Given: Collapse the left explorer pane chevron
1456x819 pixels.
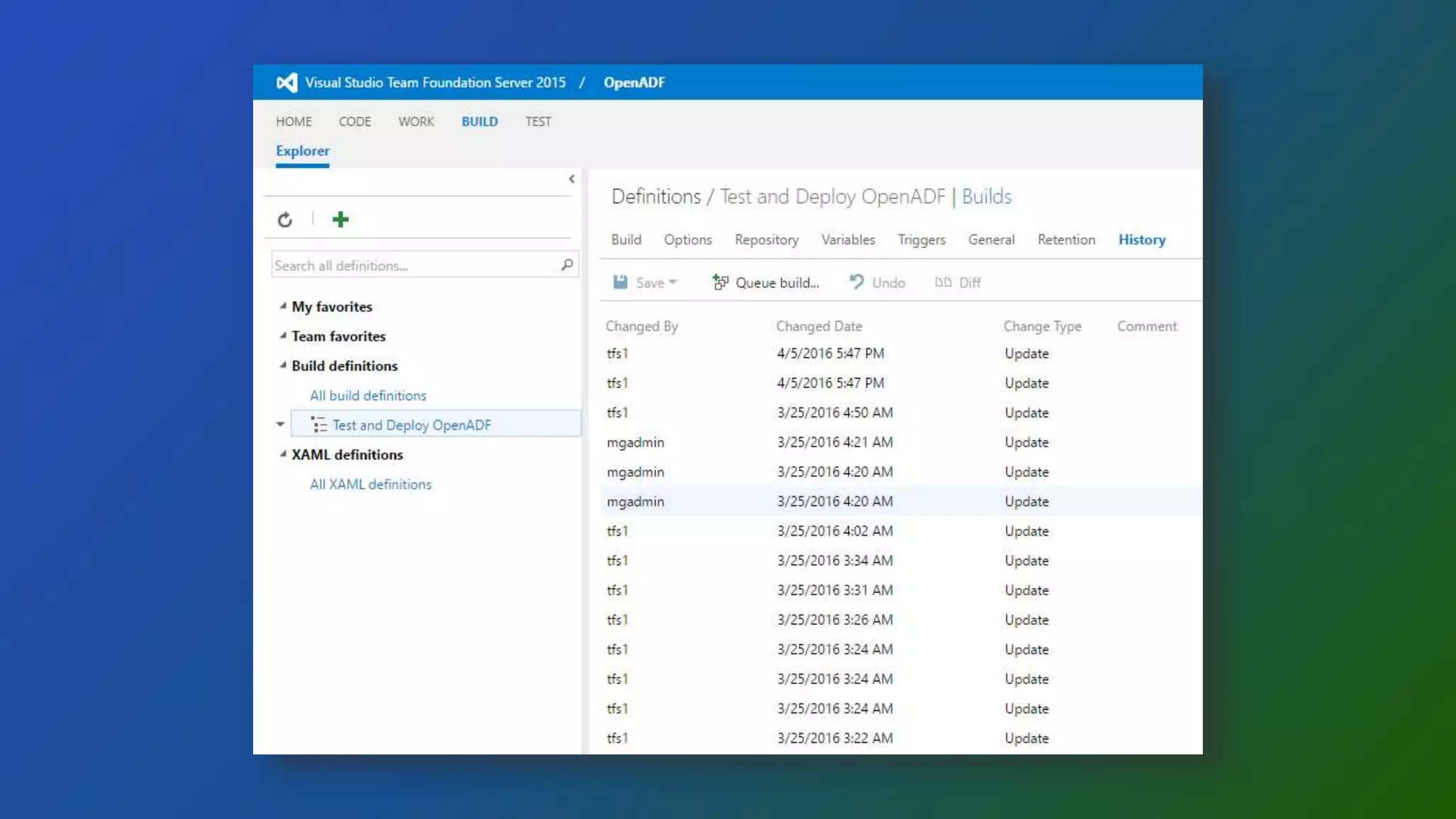Looking at the screenshot, I should (x=572, y=179).
